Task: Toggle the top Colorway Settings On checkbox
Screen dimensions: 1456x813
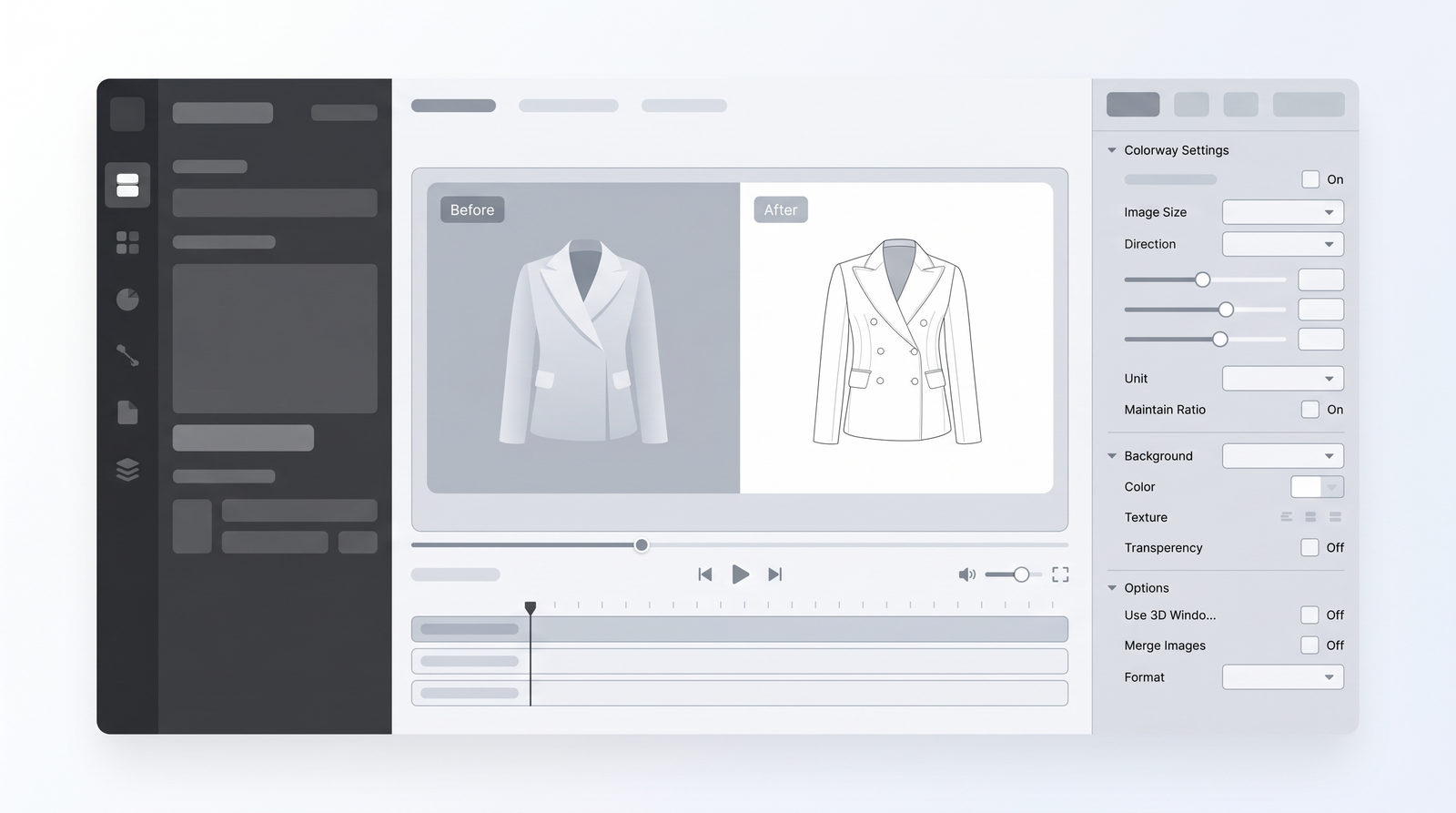Action: [x=1310, y=179]
